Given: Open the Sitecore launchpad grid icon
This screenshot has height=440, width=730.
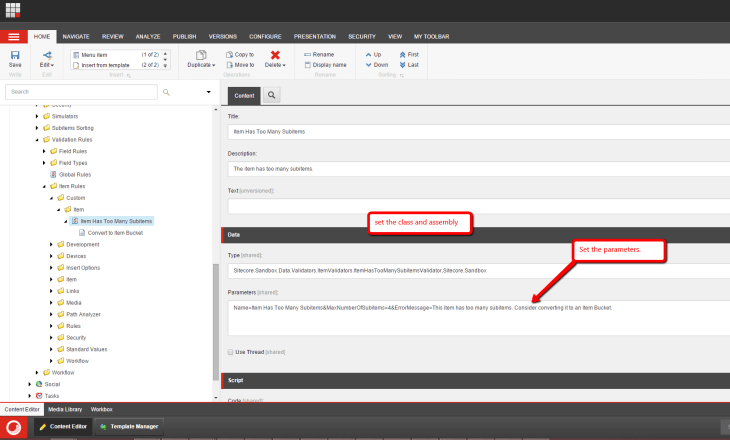Looking at the screenshot, I should point(13,9).
